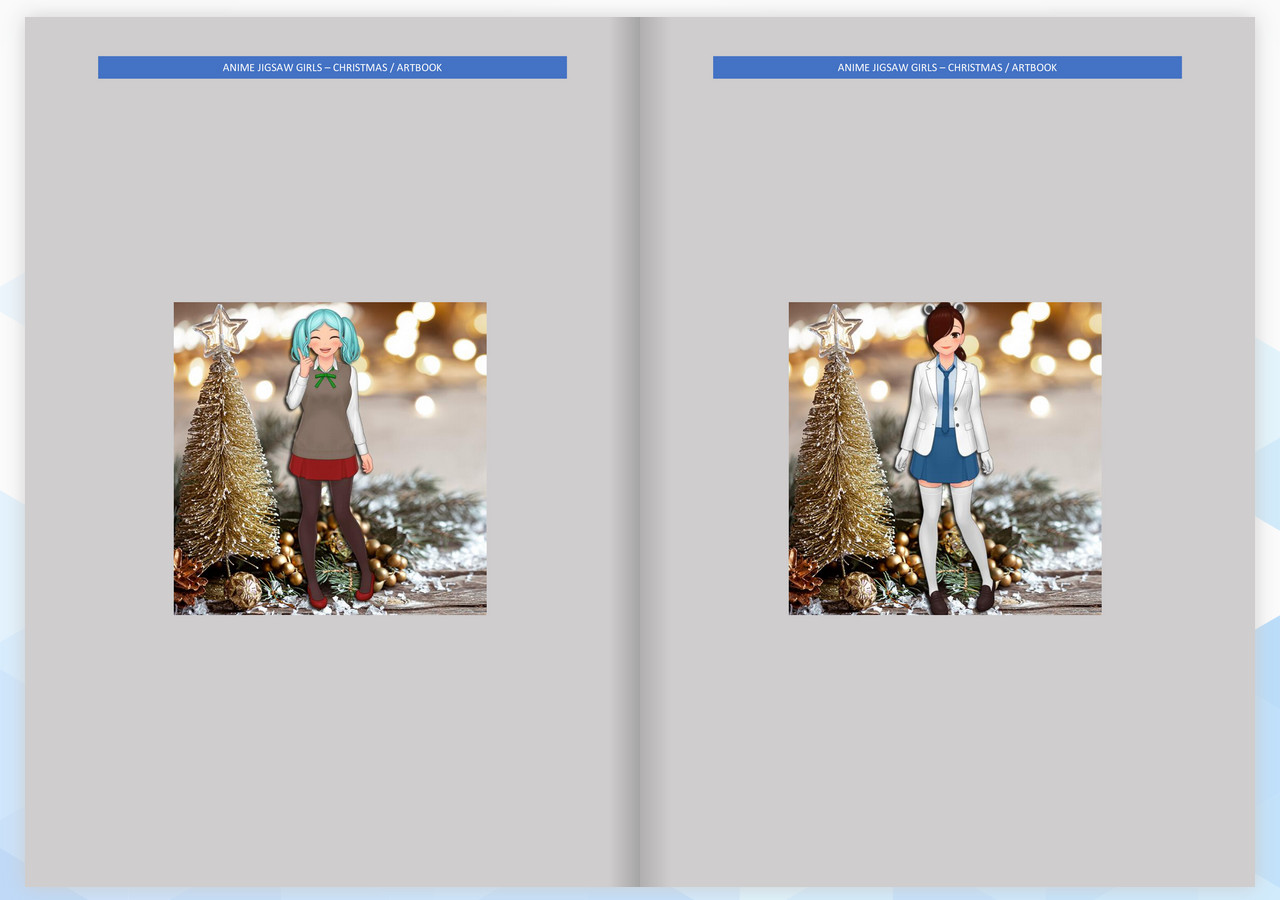Select the teal-haired girl artwork thumbnail
This screenshot has height=900, width=1280.
point(330,457)
